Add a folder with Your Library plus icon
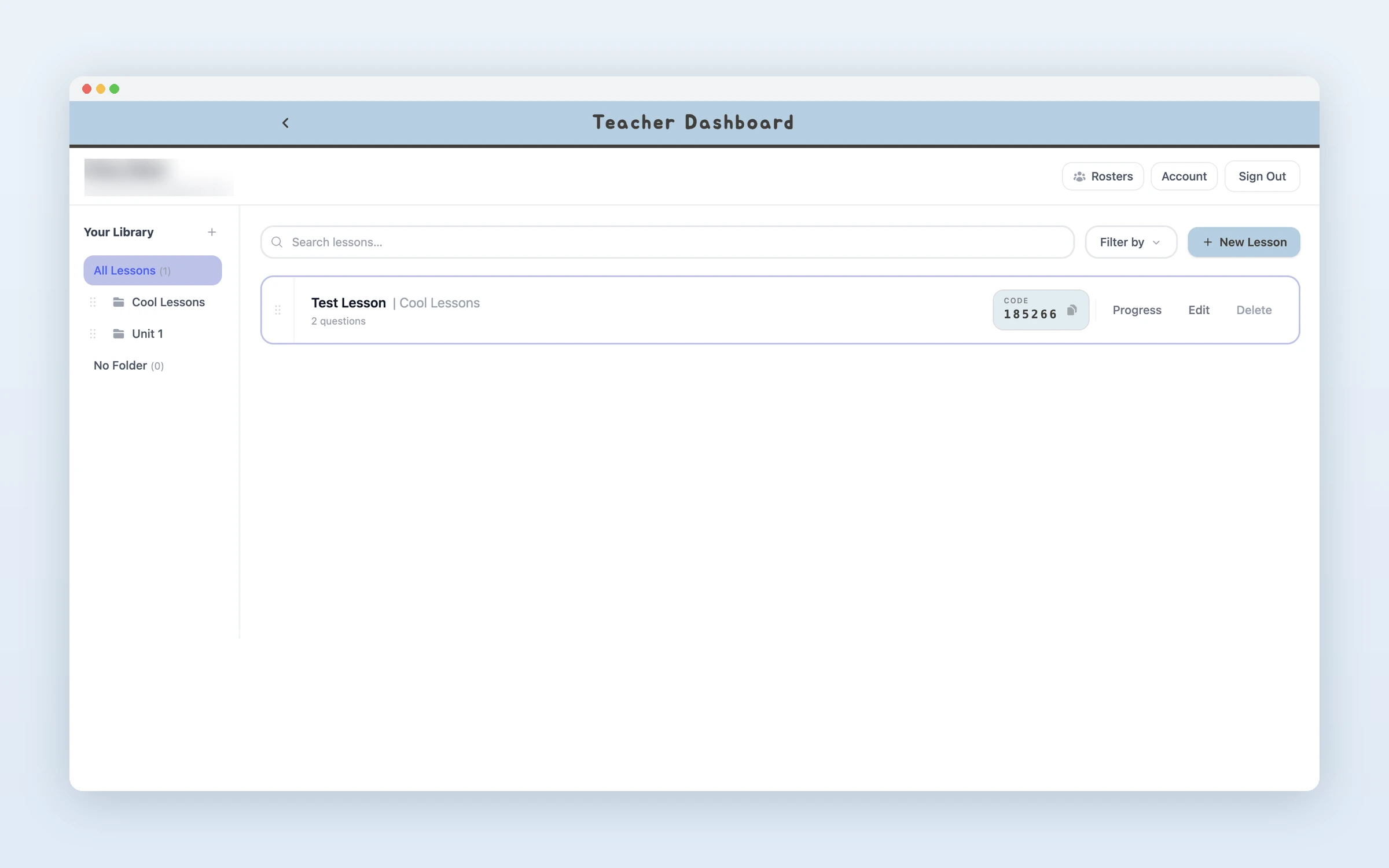Viewport: 1389px width, 868px height. coord(212,232)
